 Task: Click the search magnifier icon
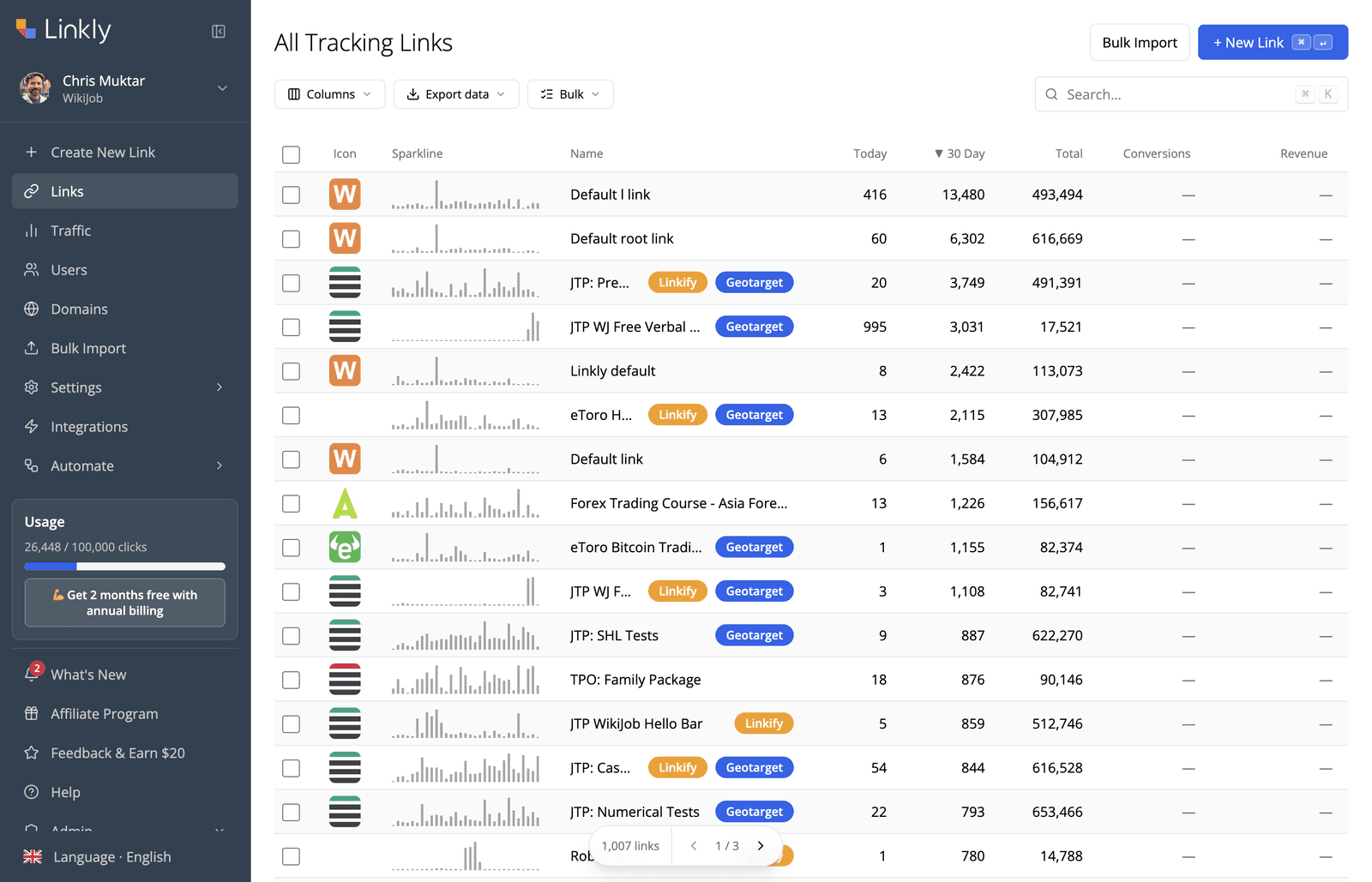[x=1051, y=94]
